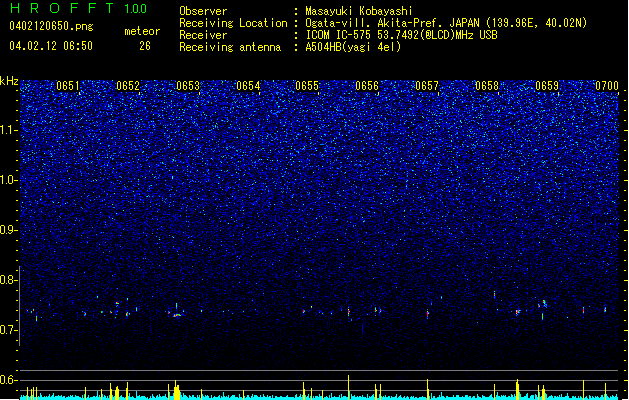Click the 0.8 kHz axis label

(x=9, y=280)
